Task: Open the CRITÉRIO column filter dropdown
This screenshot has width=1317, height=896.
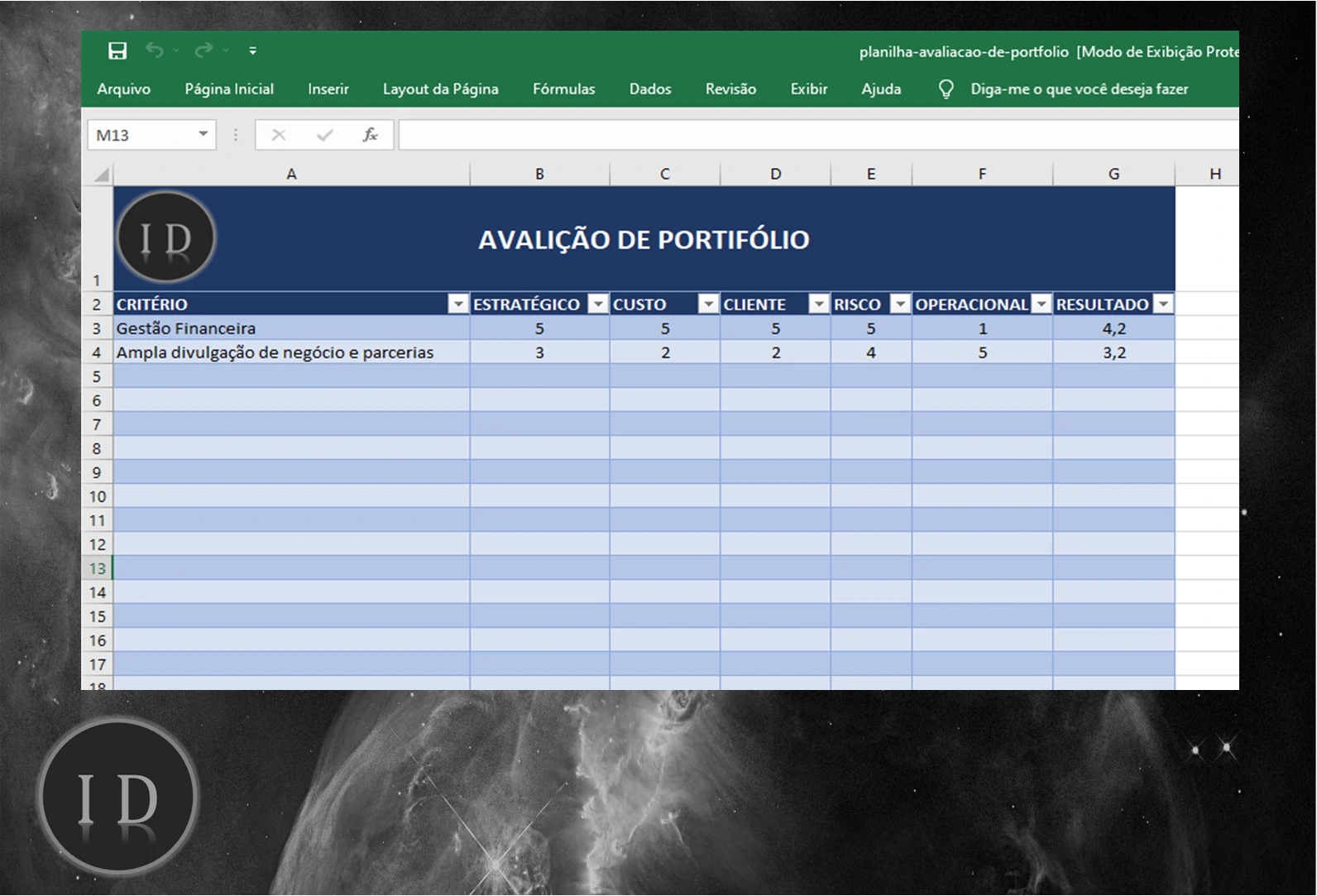Action: point(457,304)
